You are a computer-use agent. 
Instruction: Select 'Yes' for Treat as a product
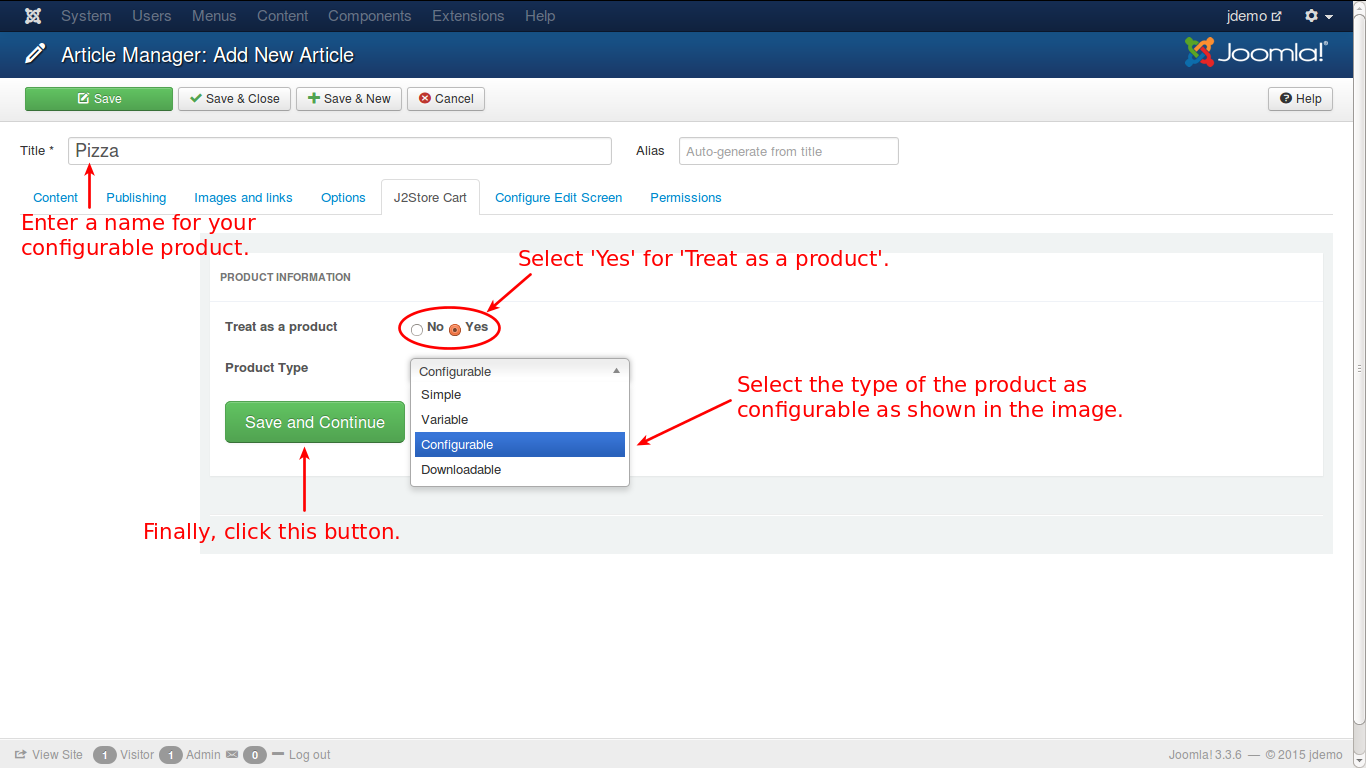(455, 329)
